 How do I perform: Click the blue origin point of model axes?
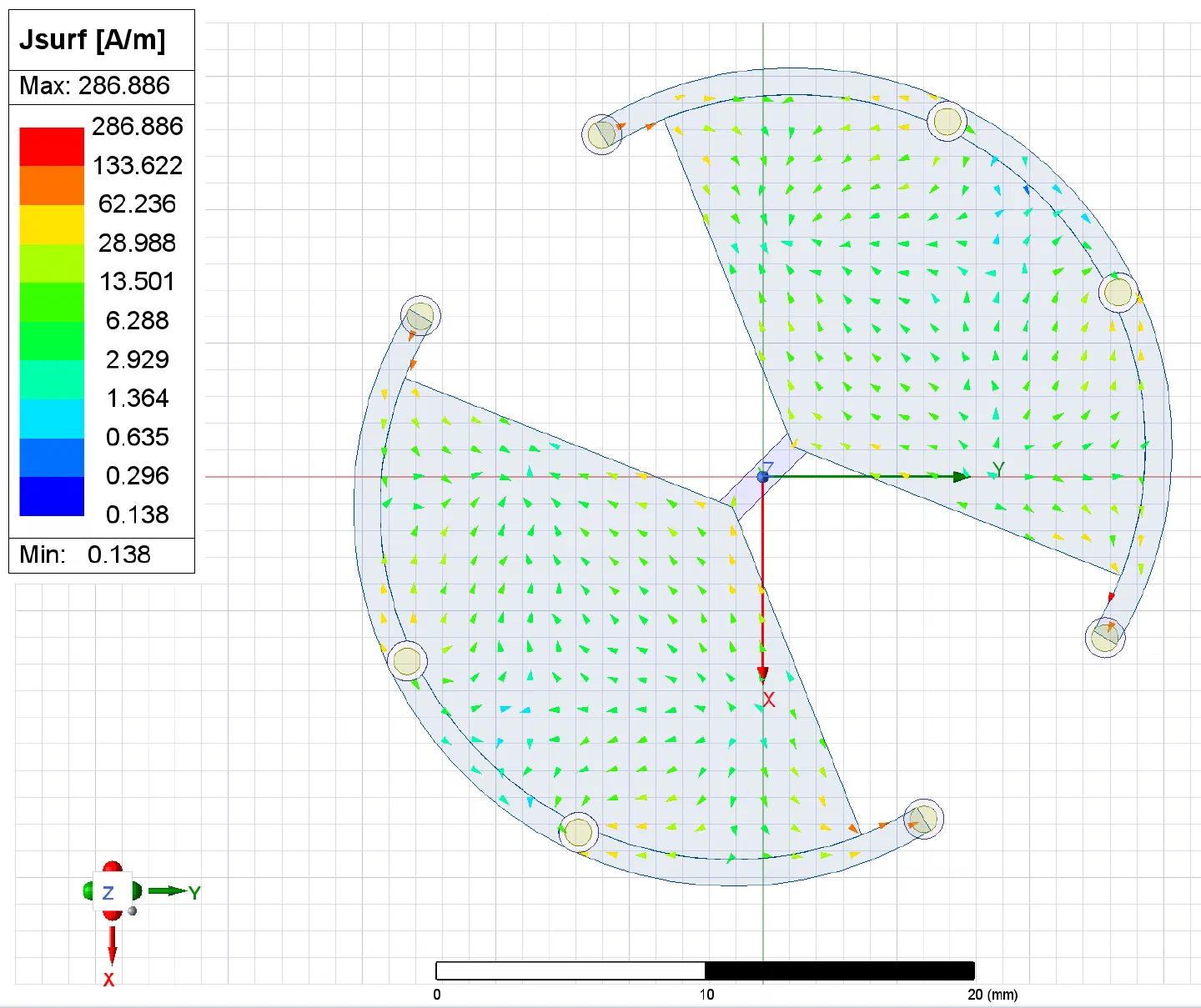point(762,477)
